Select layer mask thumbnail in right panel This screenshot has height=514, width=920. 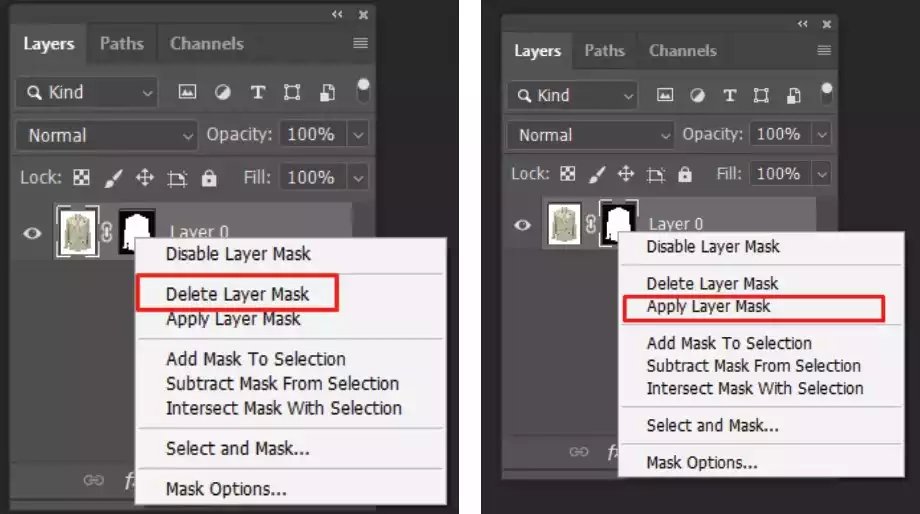coord(618,223)
